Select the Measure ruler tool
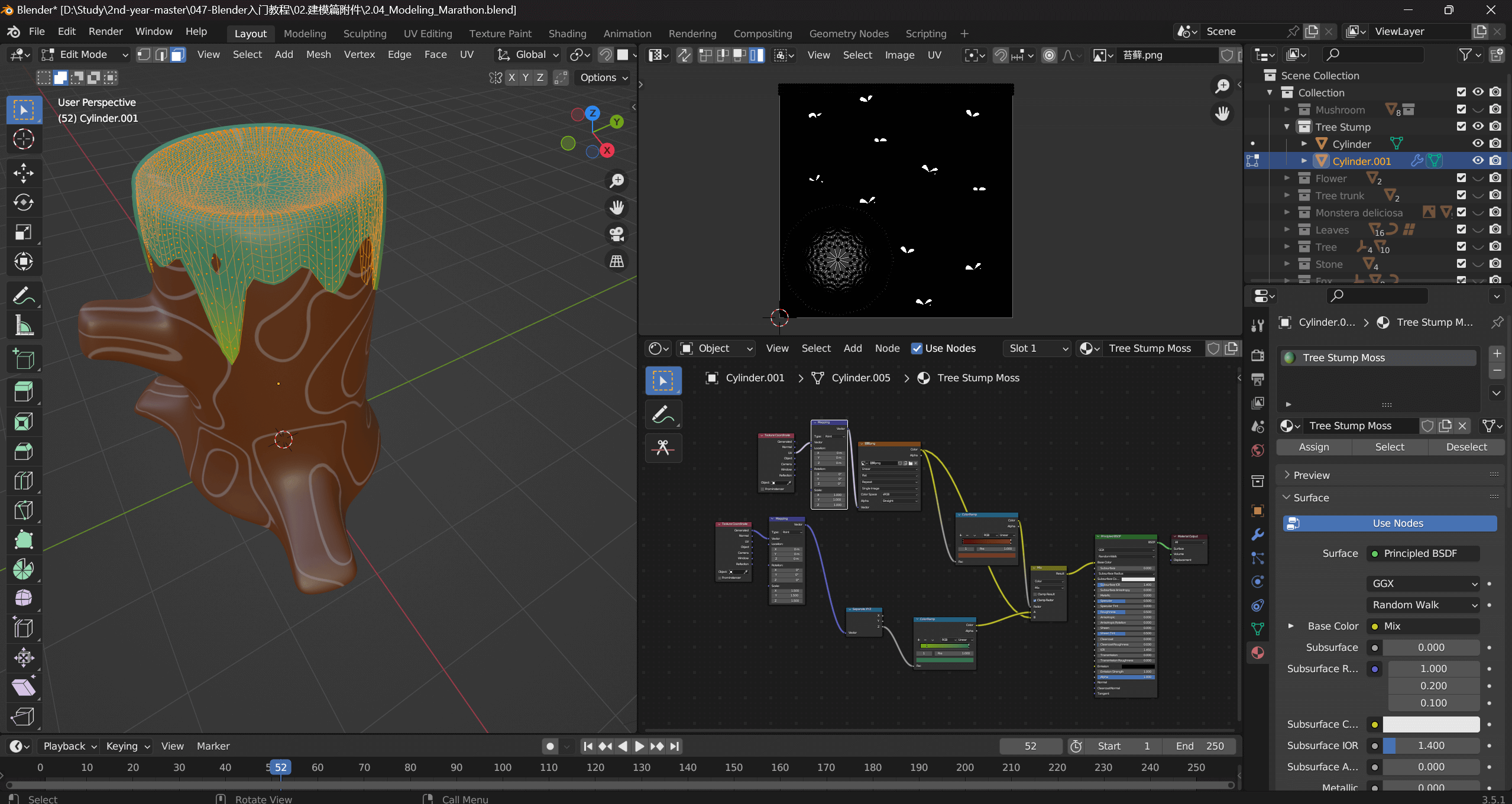The height and width of the screenshot is (804, 1512). tap(24, 325)
